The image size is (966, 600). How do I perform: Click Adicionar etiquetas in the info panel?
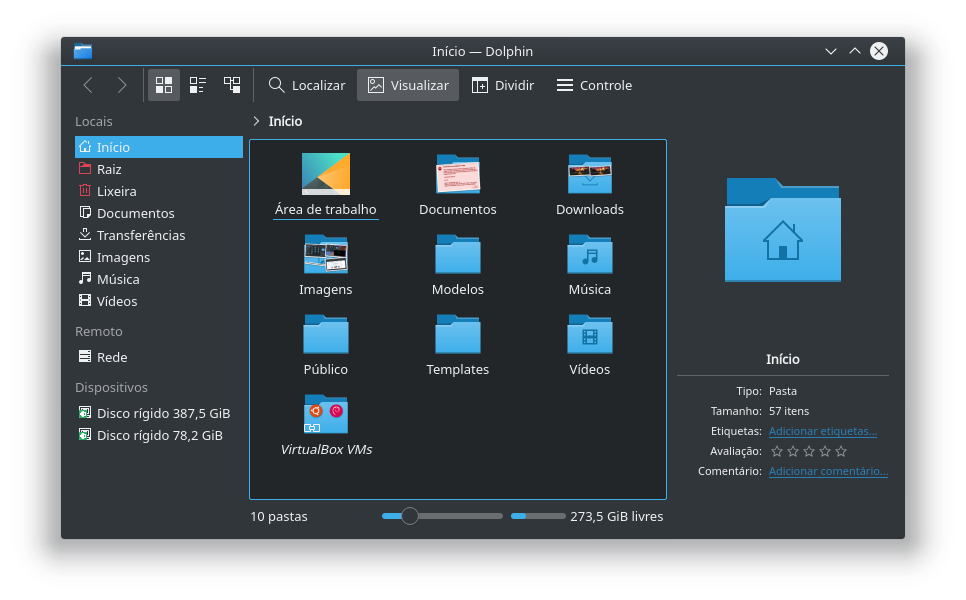[822, 431]
